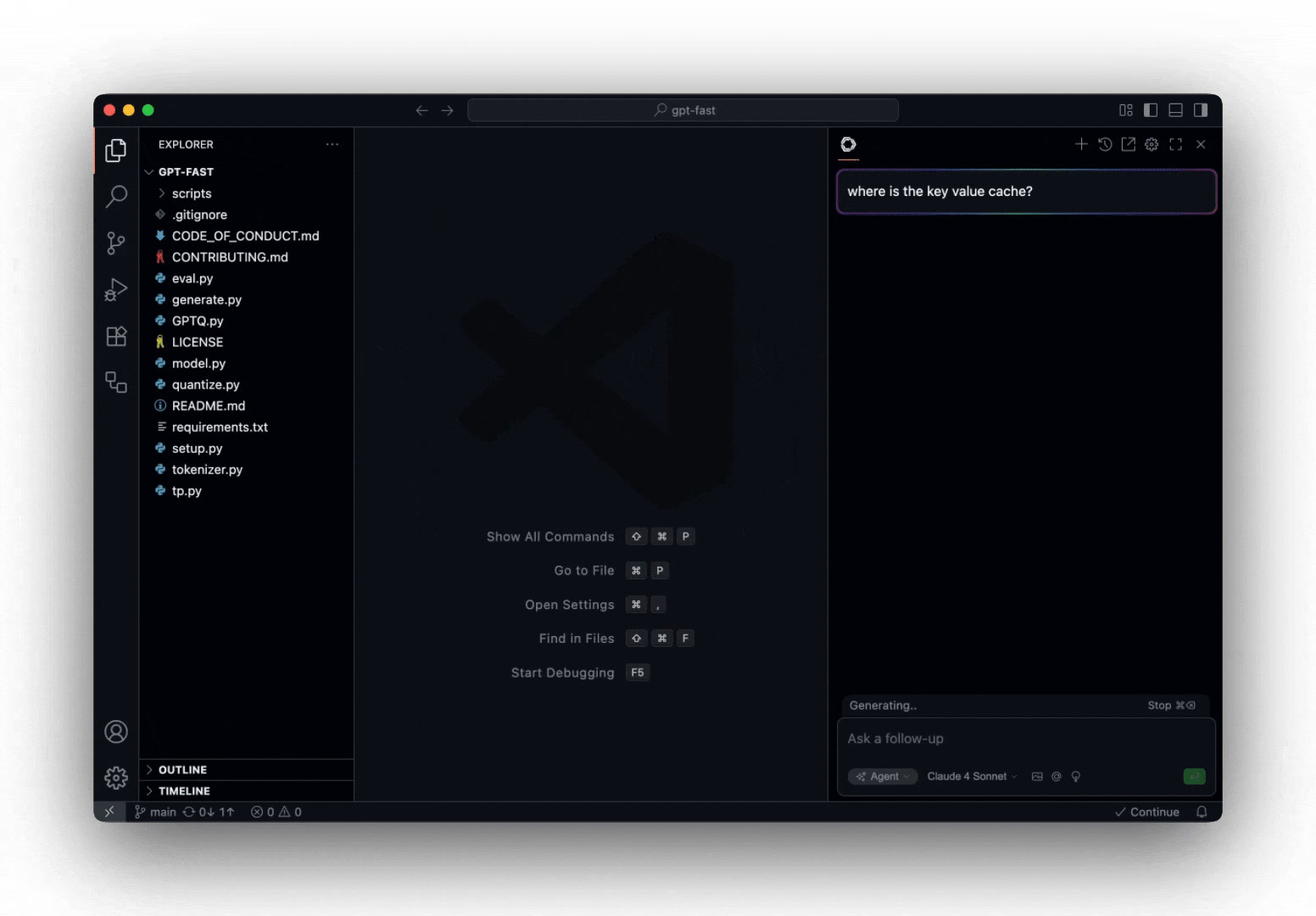Click the @ mention icon in chat input

click(x=1057, y=776)
